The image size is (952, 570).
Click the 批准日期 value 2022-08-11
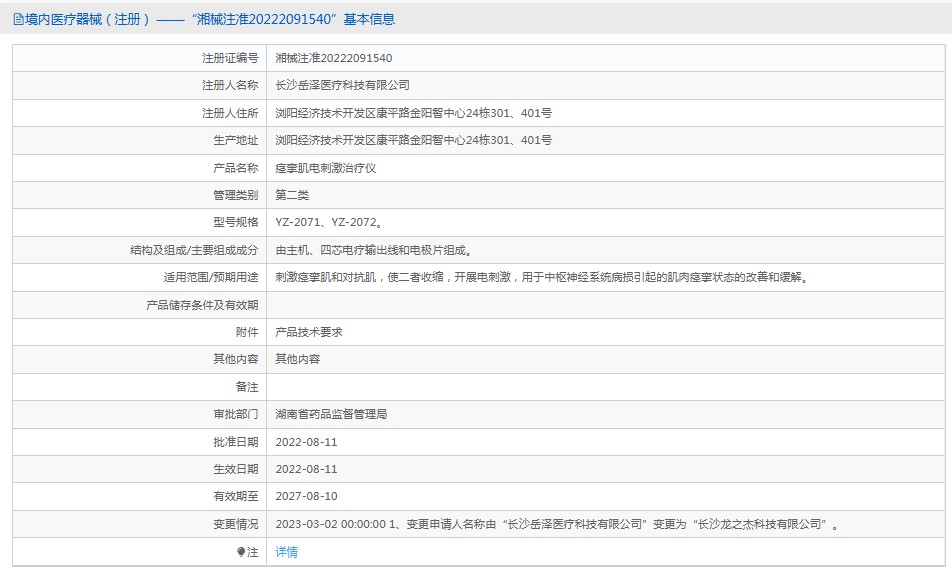[x=306, y=442]
